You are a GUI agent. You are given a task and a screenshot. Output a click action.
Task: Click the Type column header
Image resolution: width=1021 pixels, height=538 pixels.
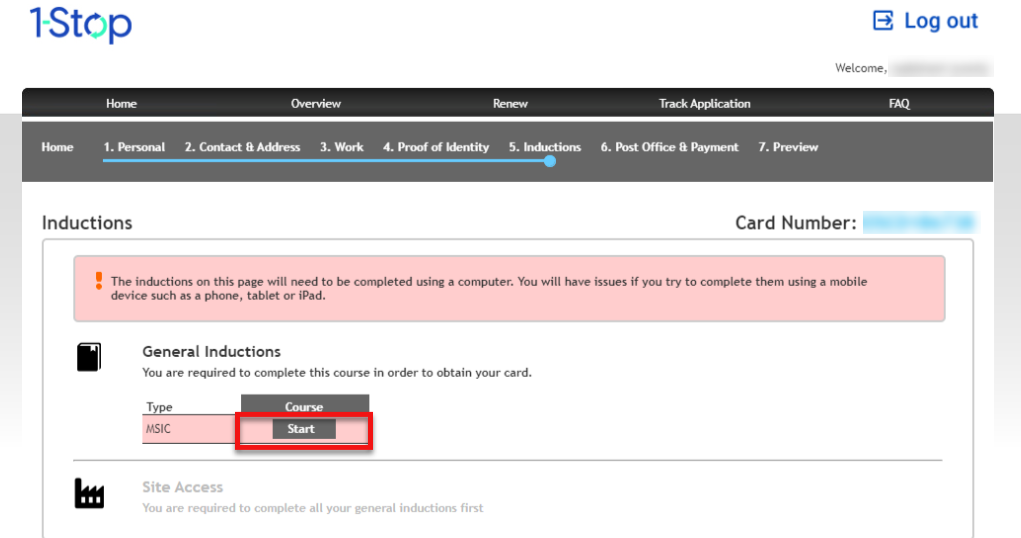[x=160, y=406]
